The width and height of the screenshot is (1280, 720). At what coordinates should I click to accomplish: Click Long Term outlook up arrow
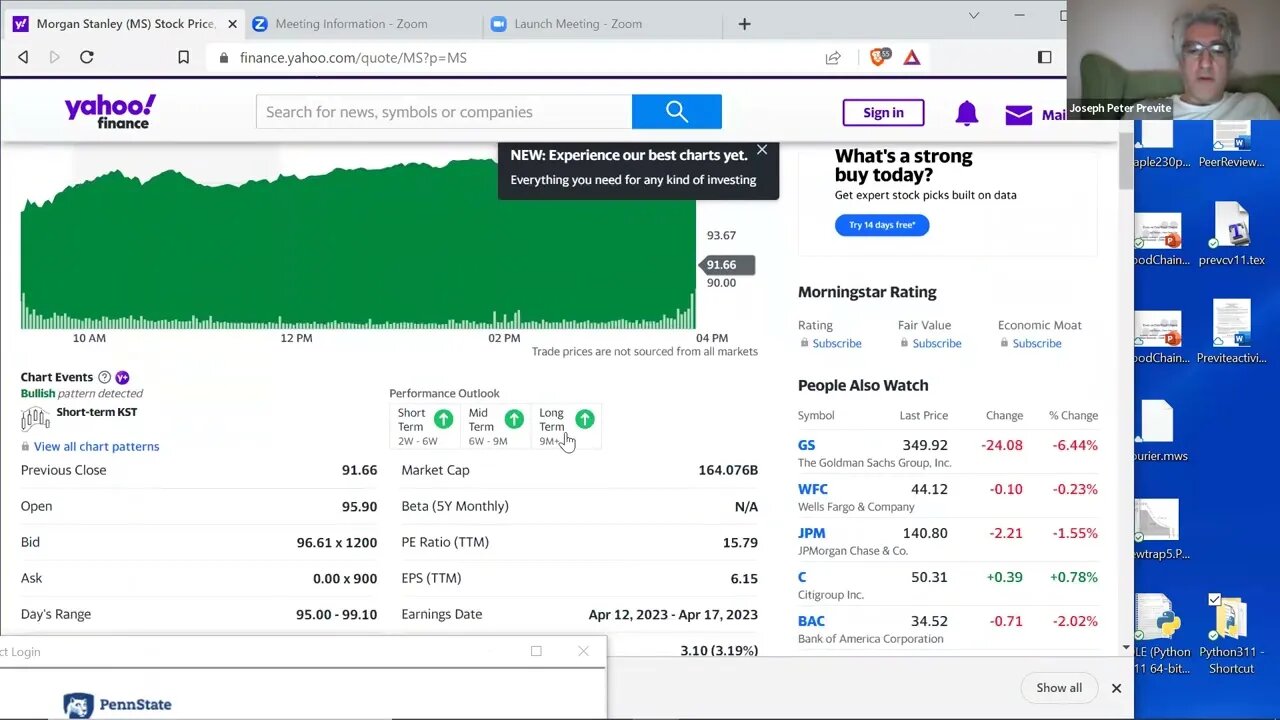pyautogui.click(x=585, y=419)
